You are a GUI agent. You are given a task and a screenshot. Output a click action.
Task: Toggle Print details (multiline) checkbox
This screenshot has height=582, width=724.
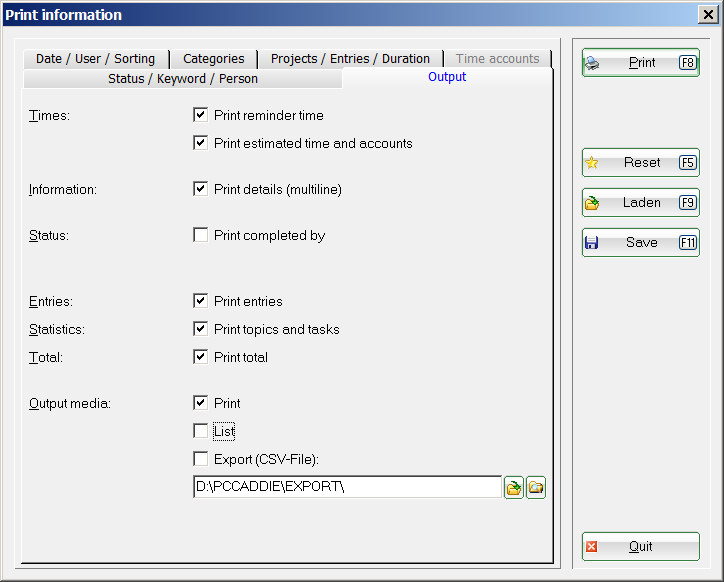(x=200, y=189)
